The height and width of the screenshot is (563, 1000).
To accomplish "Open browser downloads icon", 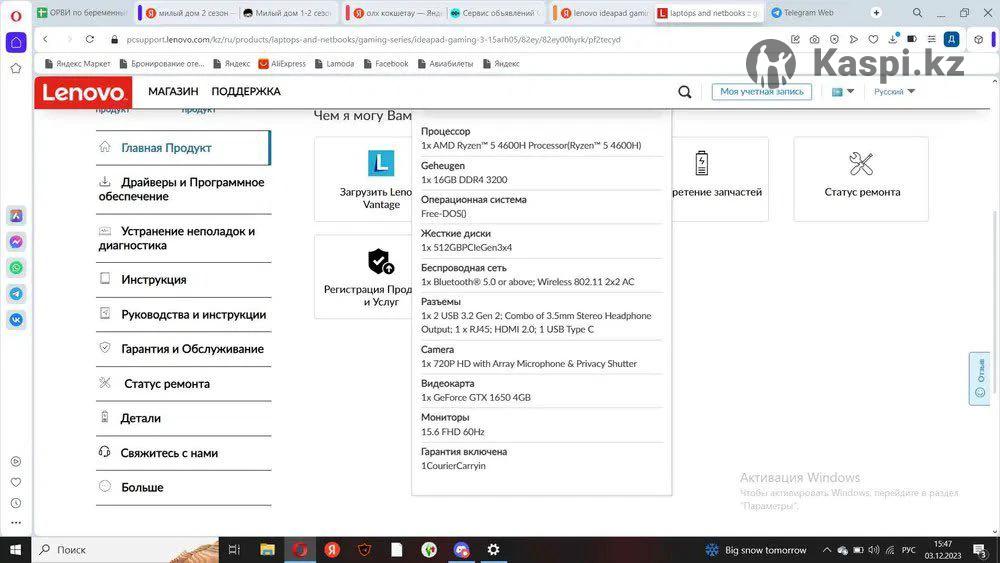I will coord(893,39).
